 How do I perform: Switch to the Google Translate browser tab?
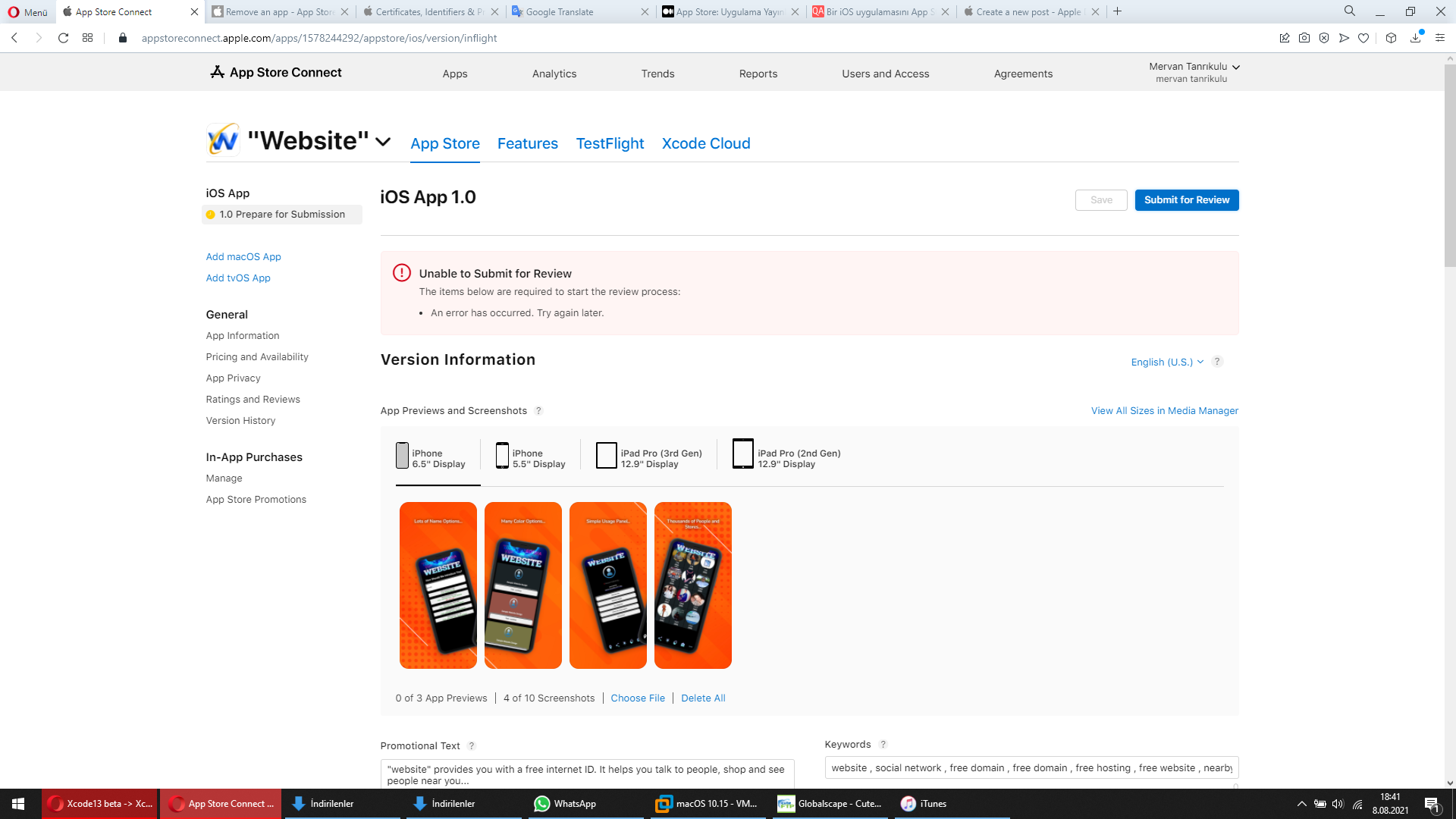pyautogui.click(x=580, y=11)
